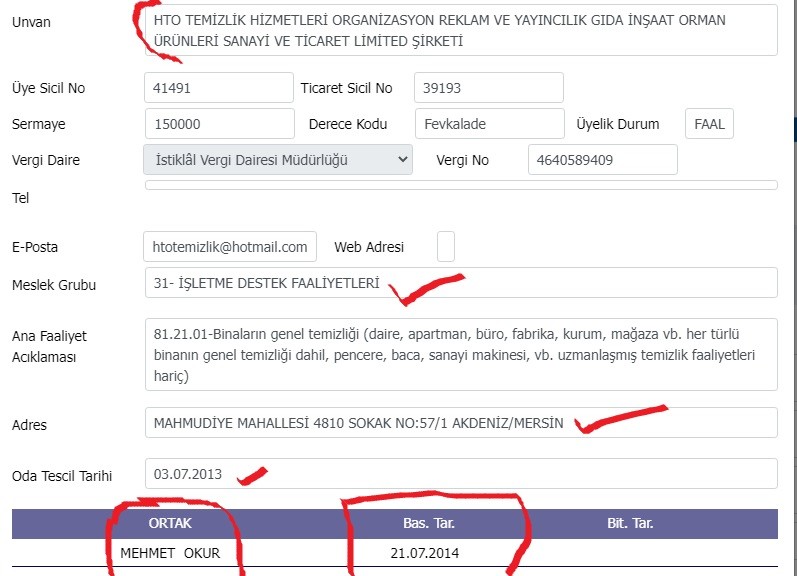Screen dimensions: 797x576
Task: Select the 21.07.2014 start date cell
Action: click(x=424, y=553)
